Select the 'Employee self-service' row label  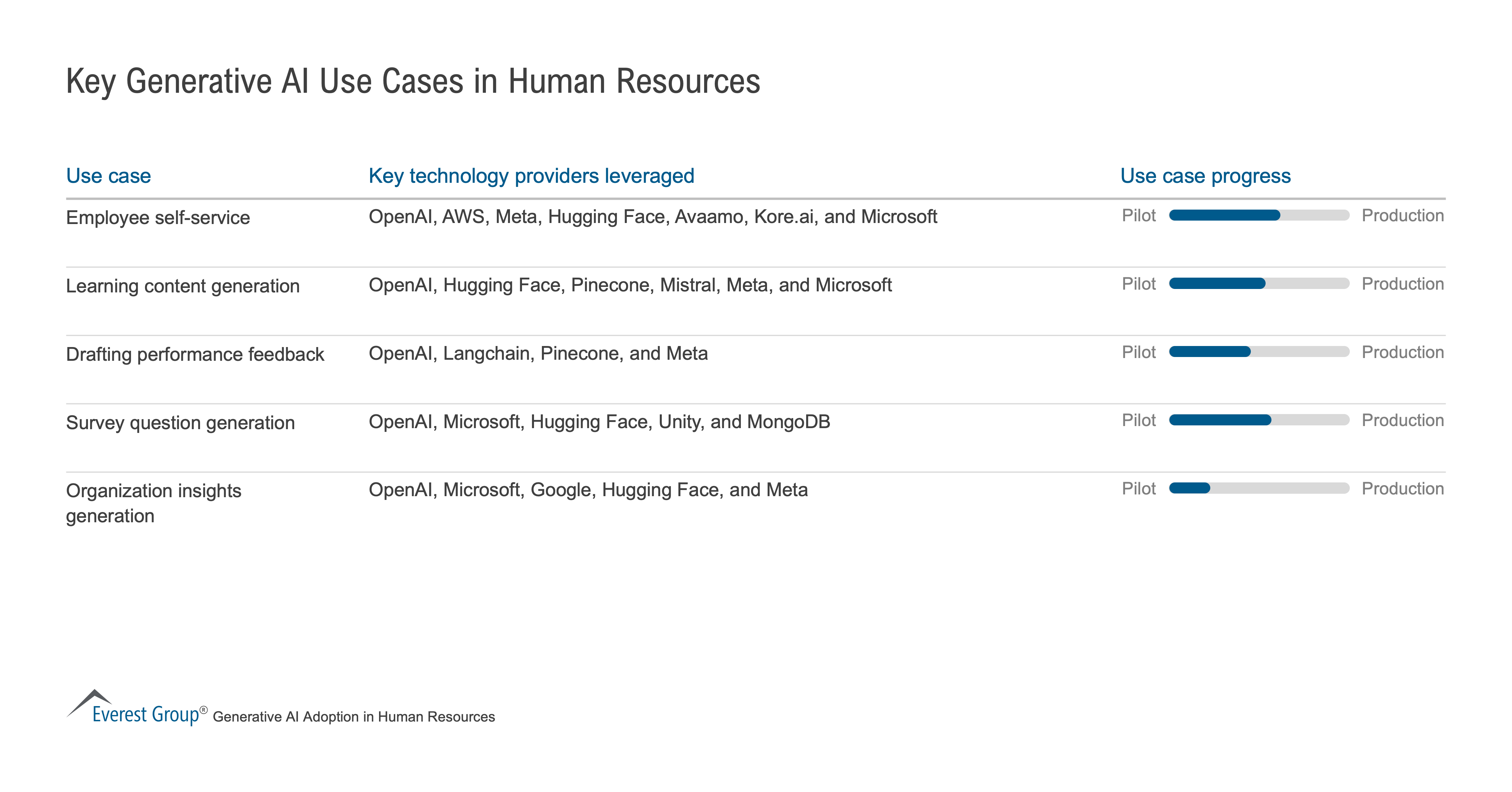click(x=158, y=218)
